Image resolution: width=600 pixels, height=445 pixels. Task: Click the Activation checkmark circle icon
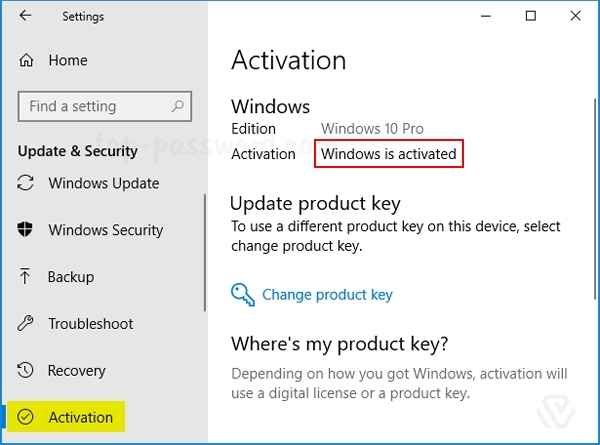click(27, 417)
